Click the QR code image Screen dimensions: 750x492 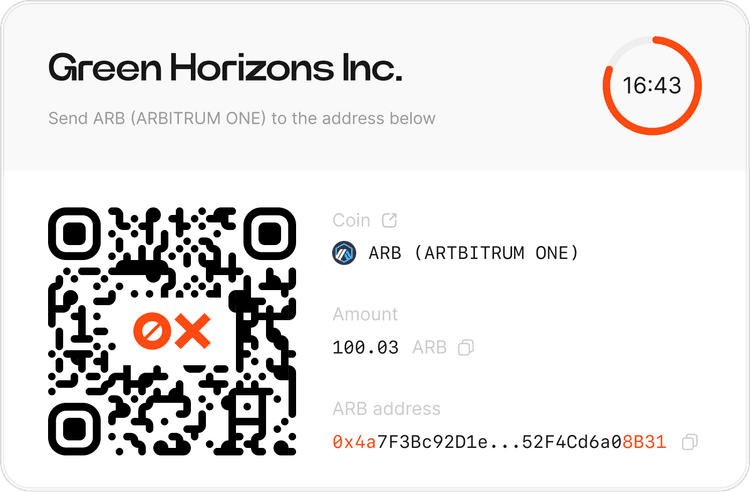point(172,331)
